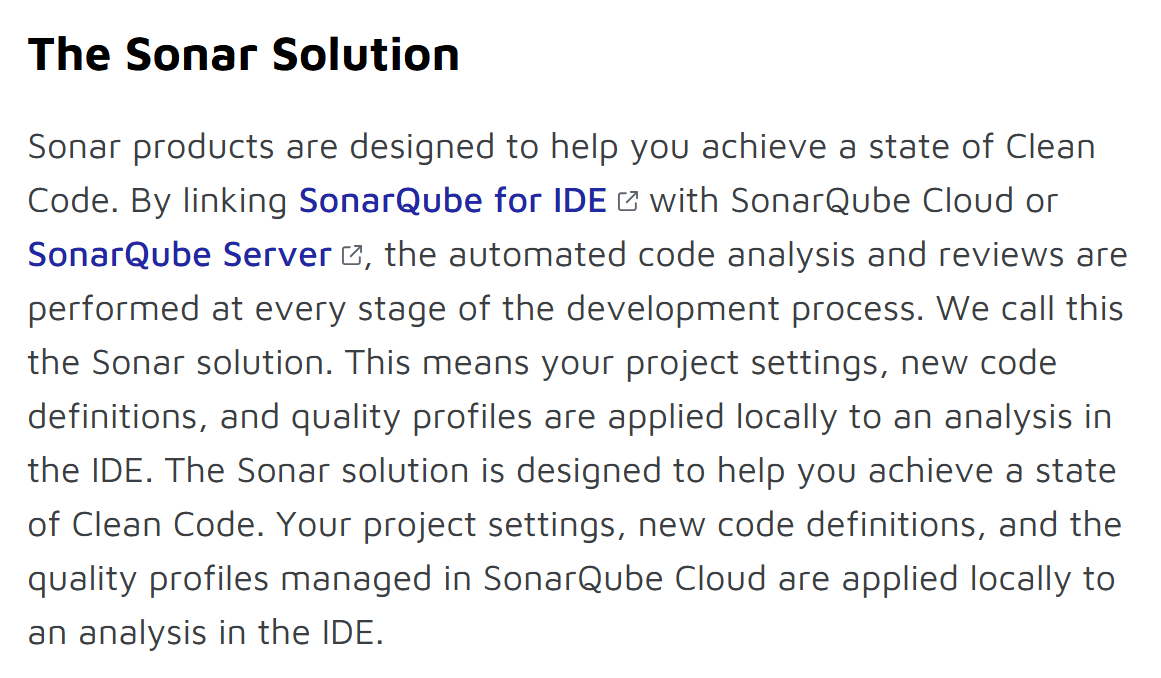
Task: Open the SonarQube for IDE link
Action: click(452, 201)
